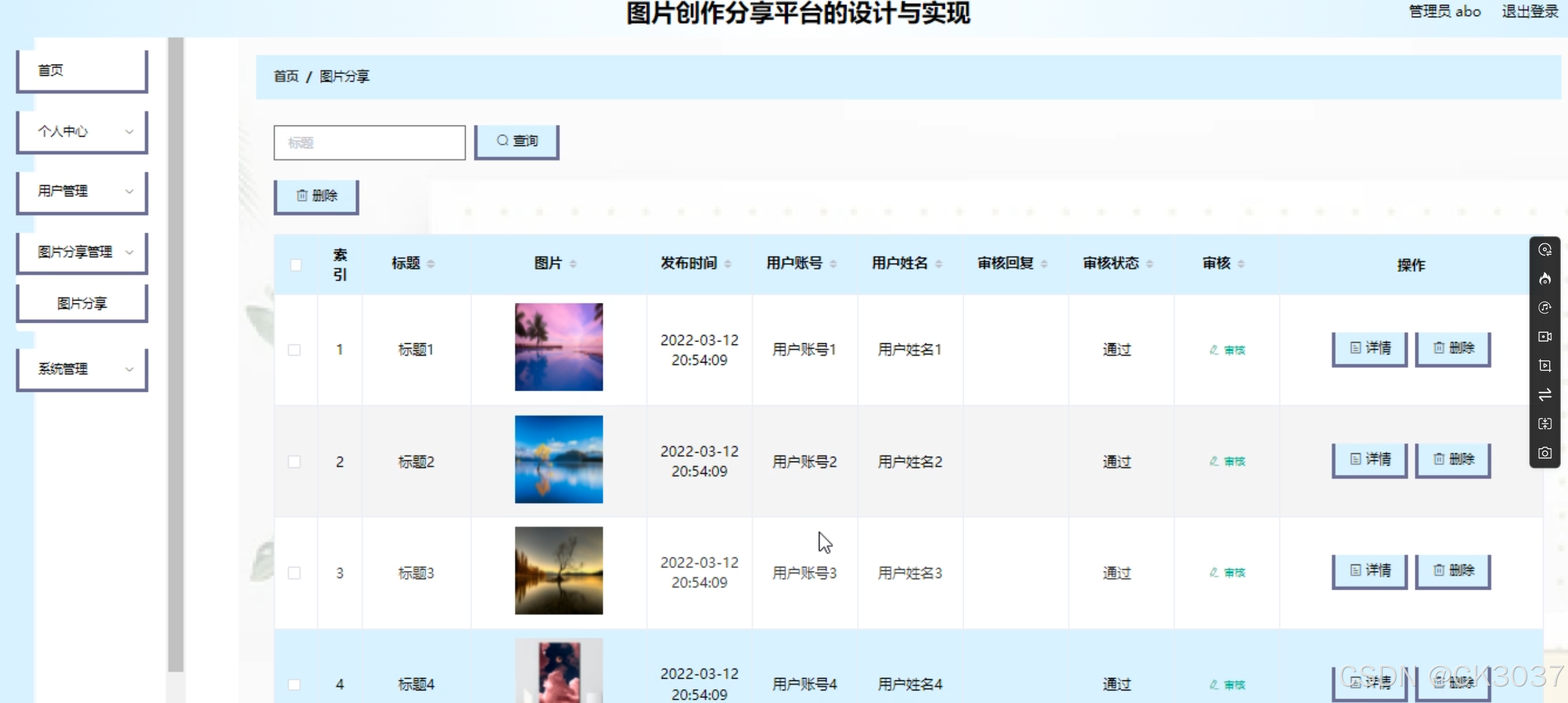Click the video record icon in the floating toolbar
The width and height of the screenshot is (1568, 703).
pyautogui.click(x=1544, y=337)
